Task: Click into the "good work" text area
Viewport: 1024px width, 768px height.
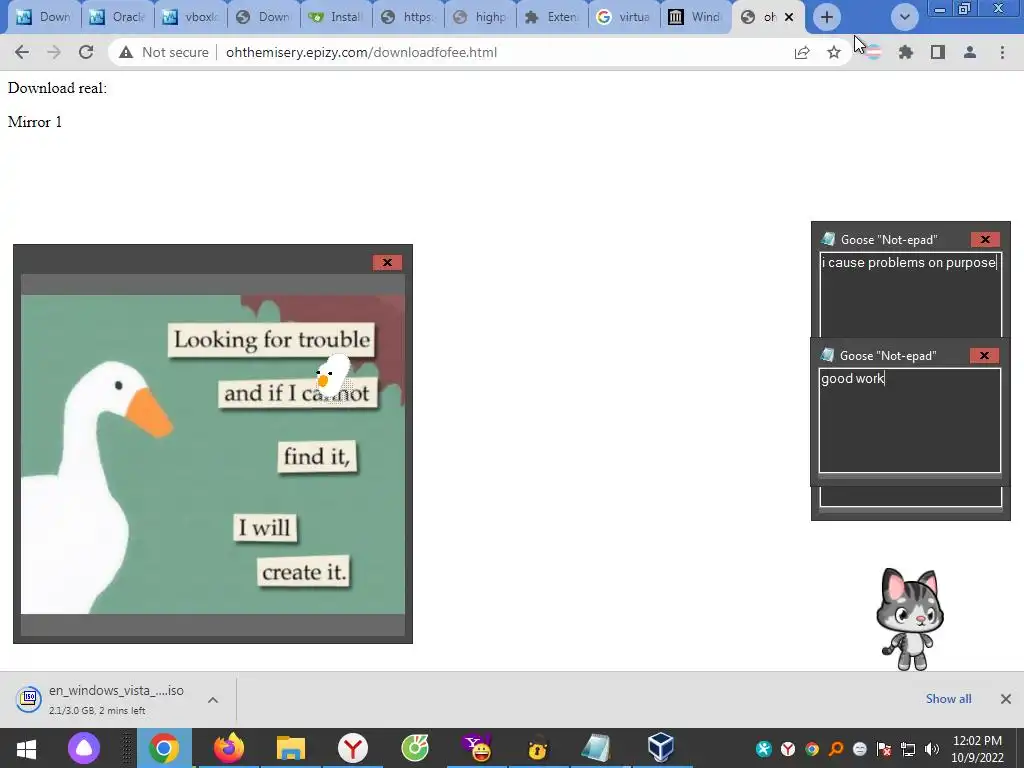Action: click(x=910, y=421)
